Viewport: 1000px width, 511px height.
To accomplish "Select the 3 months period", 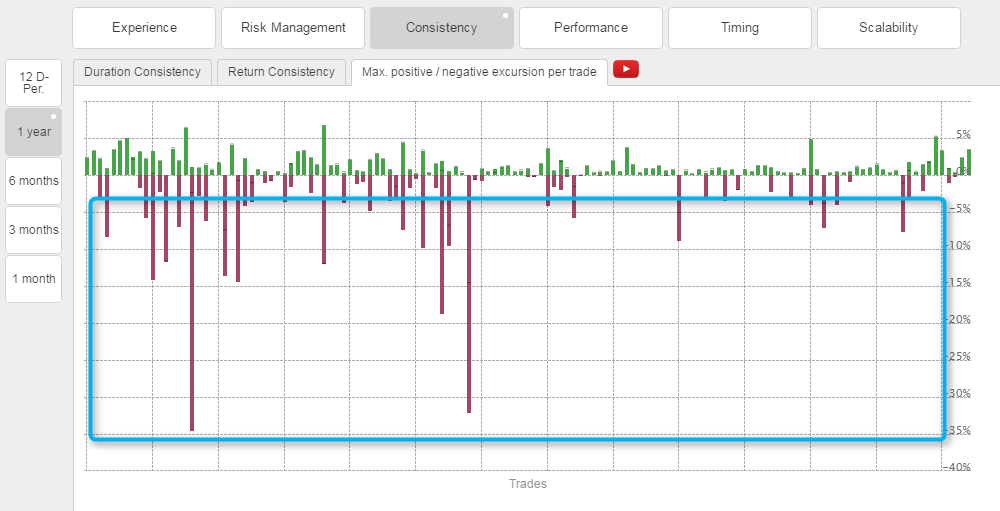I will coord(33,230).
